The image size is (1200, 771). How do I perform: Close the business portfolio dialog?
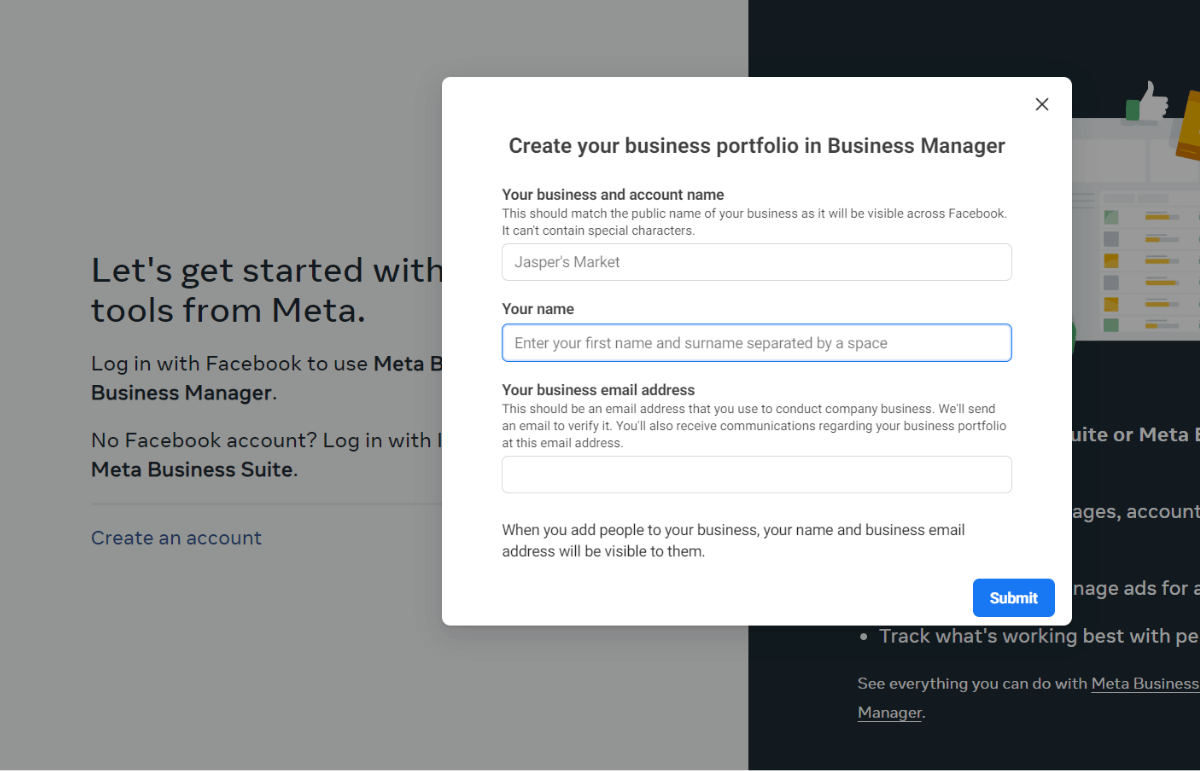pyautogui.click(x=1042, y=104)
